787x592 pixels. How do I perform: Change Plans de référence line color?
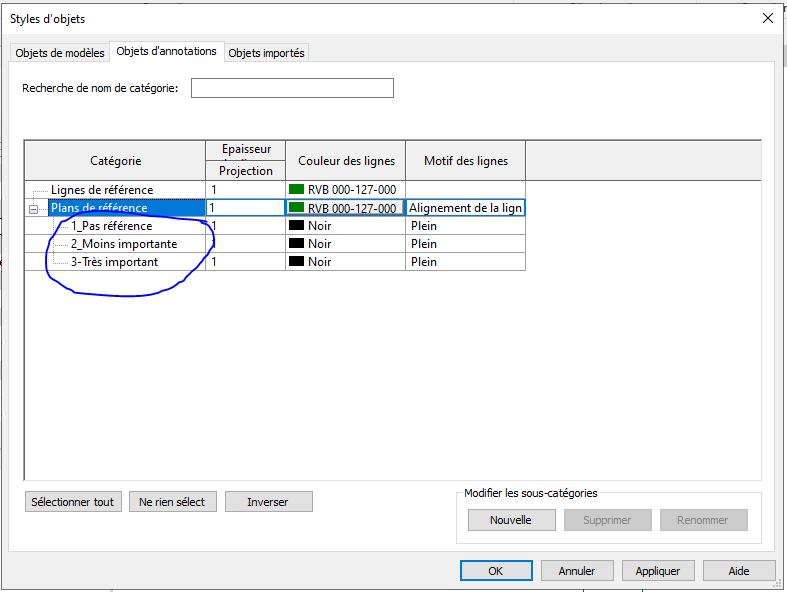click(x=344, y=208)
